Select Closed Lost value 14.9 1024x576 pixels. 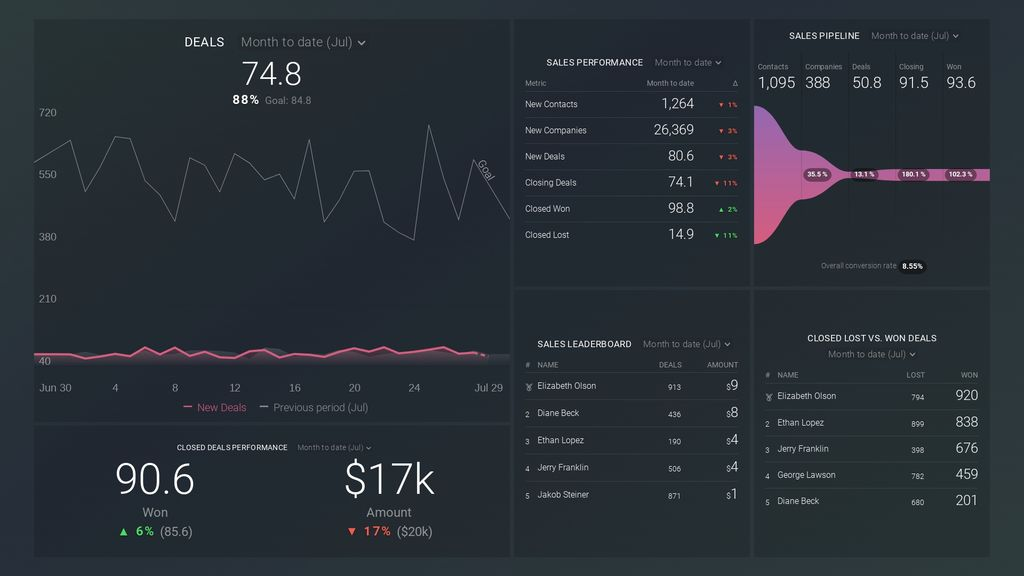680,234
